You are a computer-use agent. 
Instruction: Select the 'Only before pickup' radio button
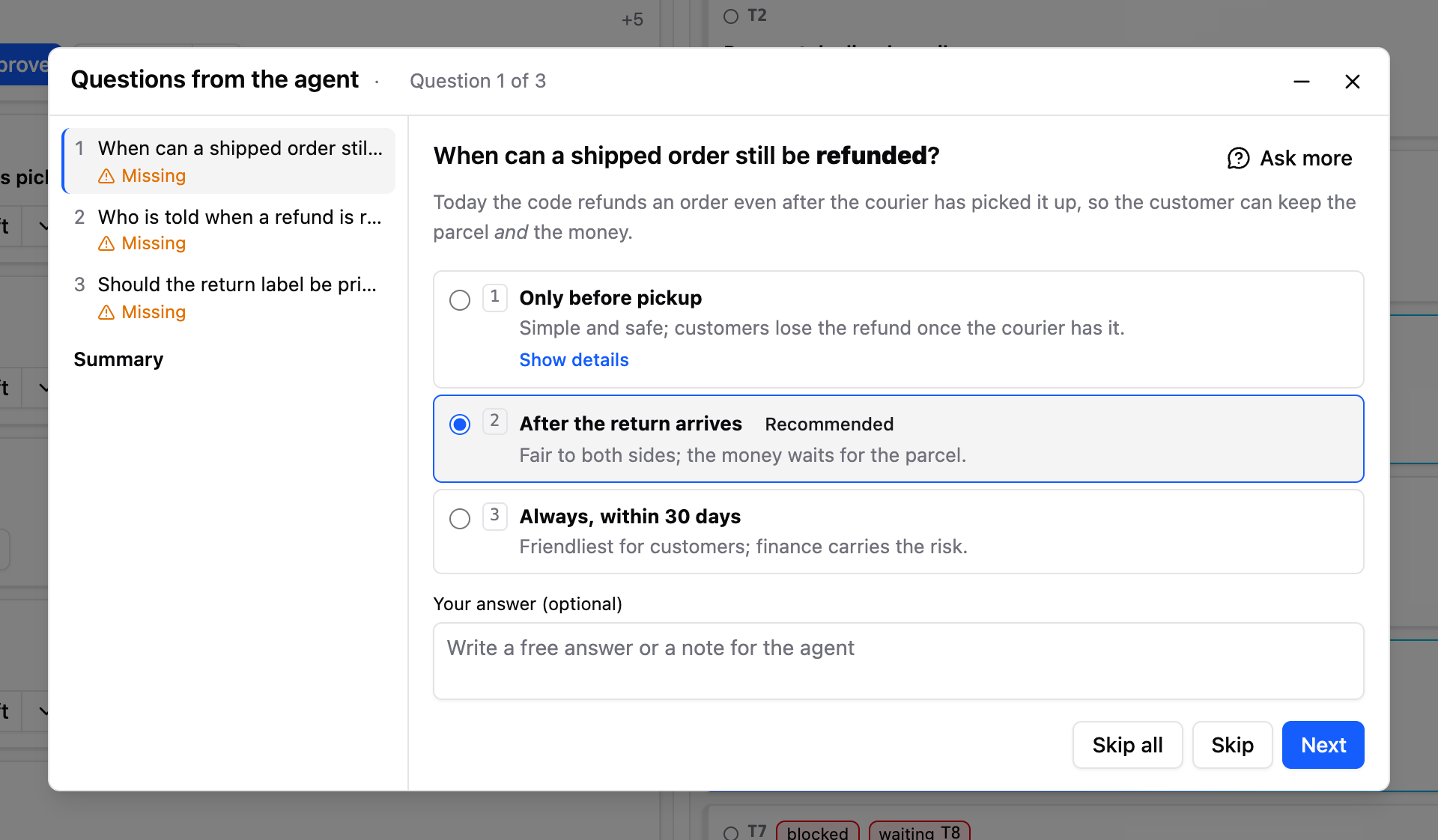click(x=460, y=300)
